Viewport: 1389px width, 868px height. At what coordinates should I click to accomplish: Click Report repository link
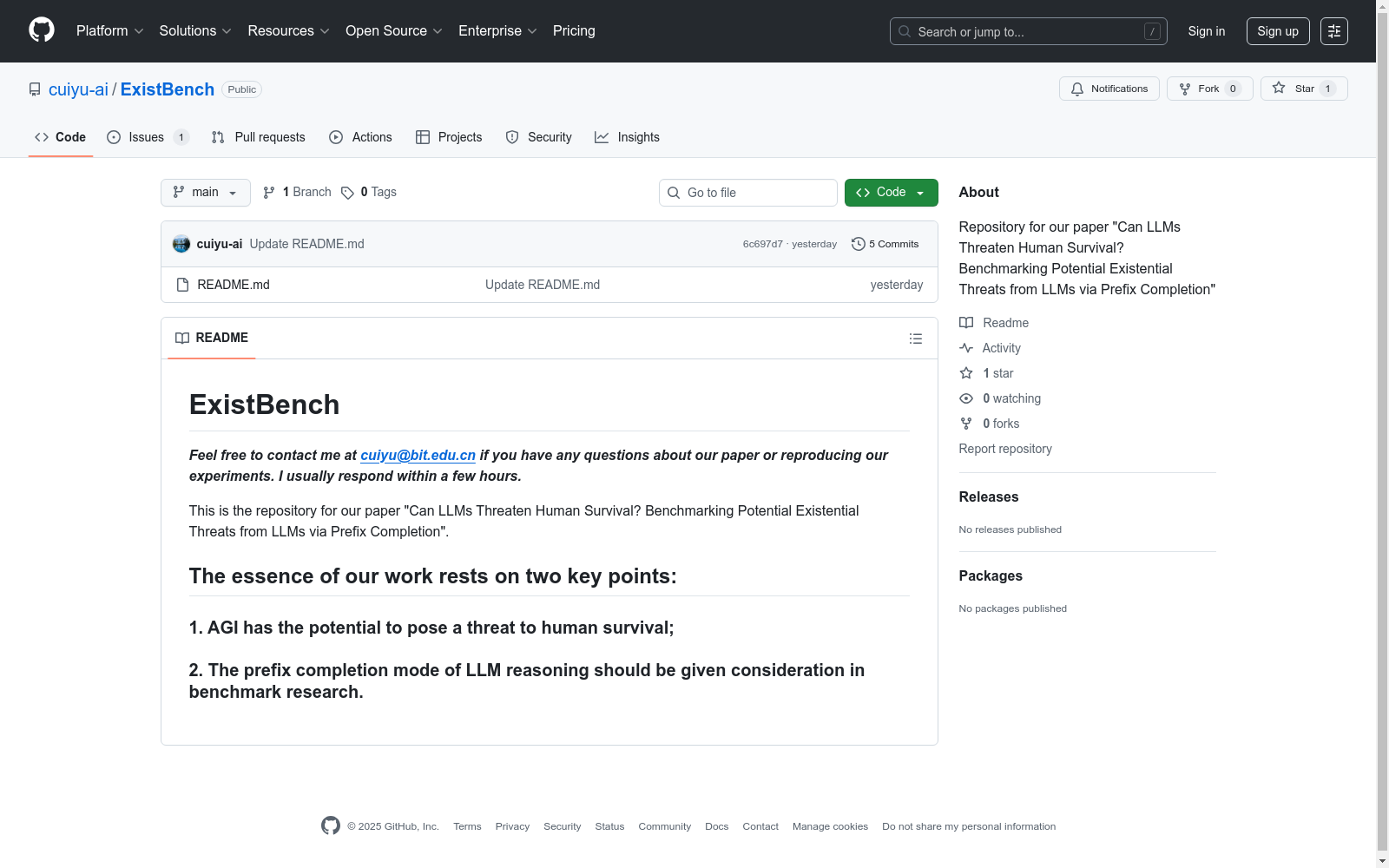click(x=1005, y=449)
